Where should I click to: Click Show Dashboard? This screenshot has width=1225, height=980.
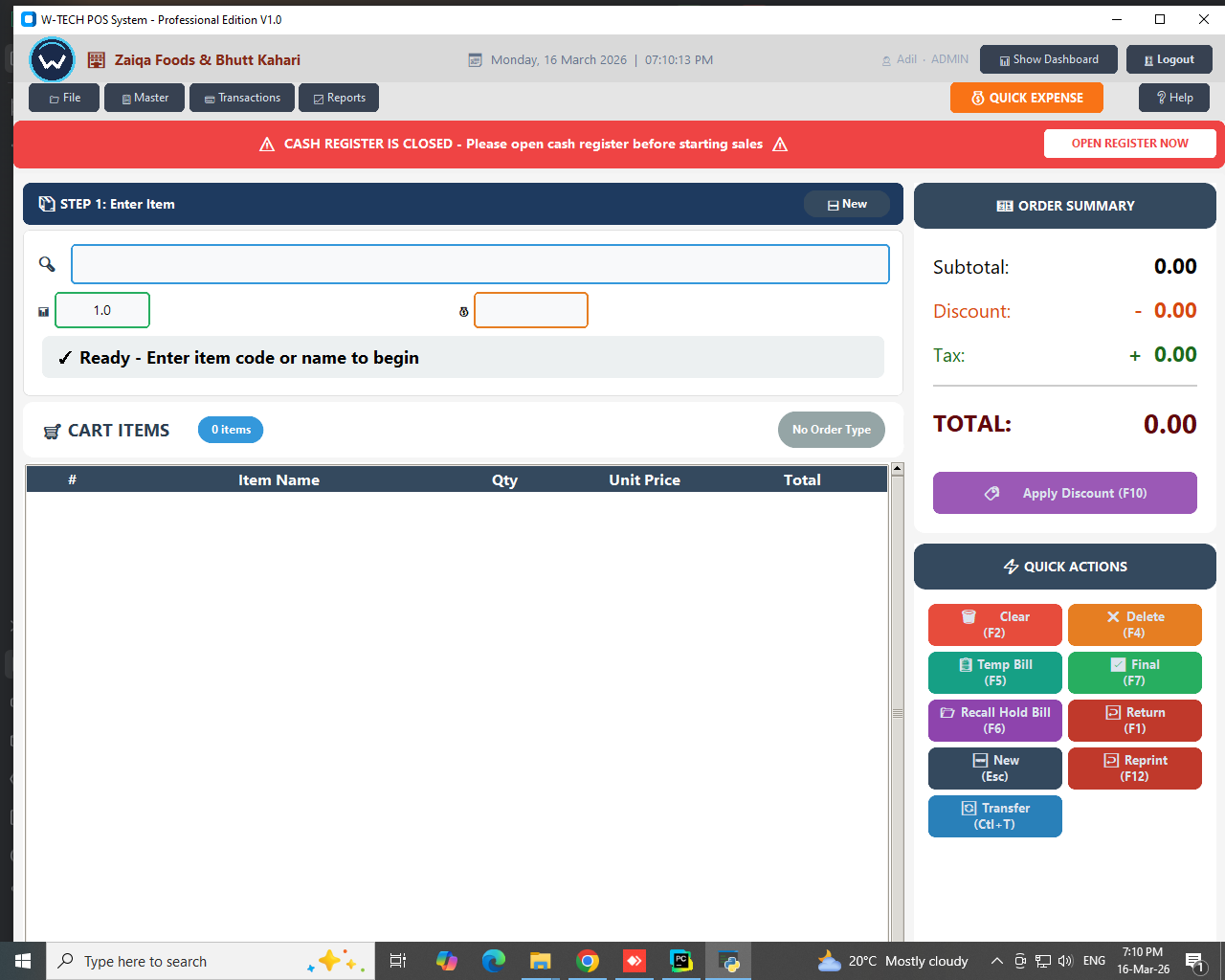pos(1049,59)
